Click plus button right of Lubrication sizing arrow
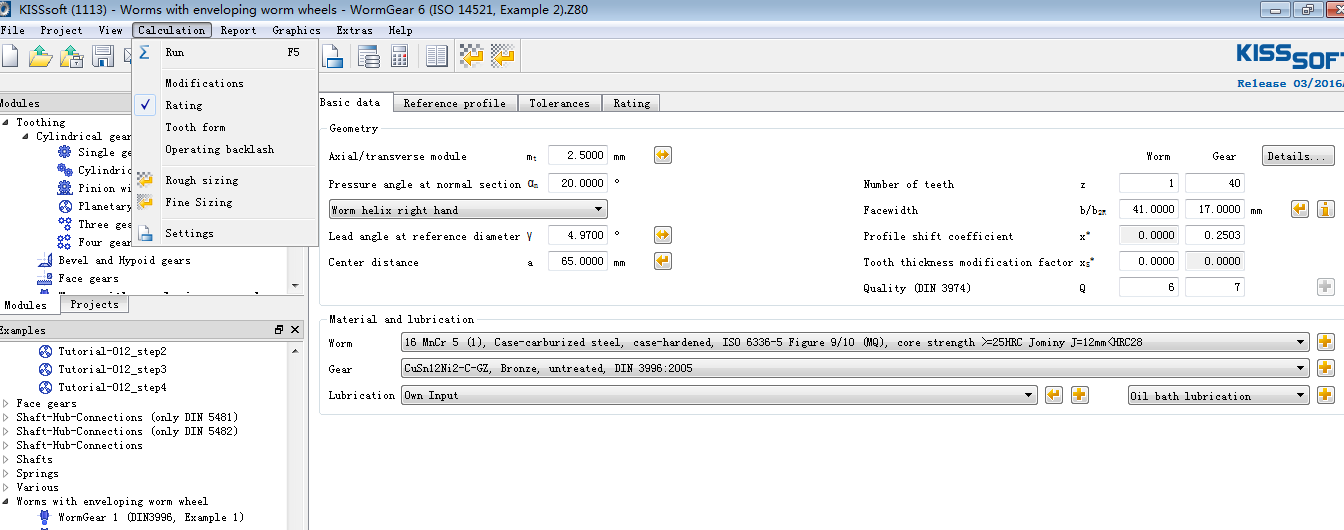The image size is (1344, 530). coord(1080,395)
